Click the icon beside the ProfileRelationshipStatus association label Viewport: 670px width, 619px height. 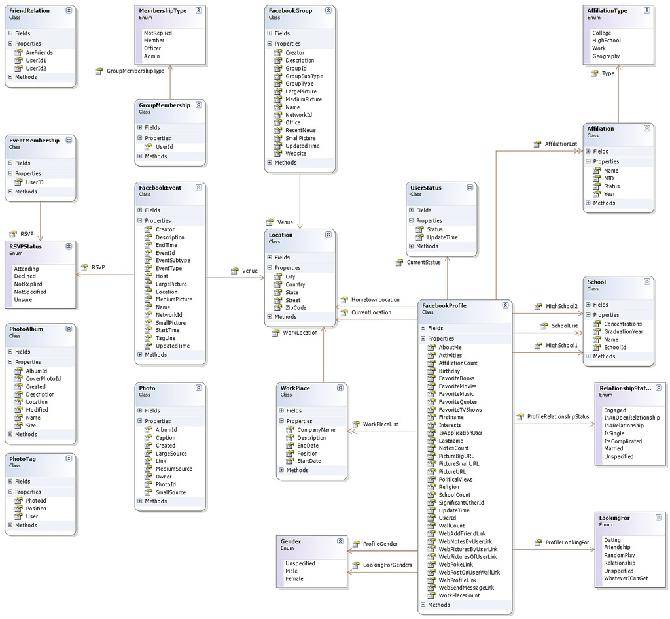click(x=520, y=417)
